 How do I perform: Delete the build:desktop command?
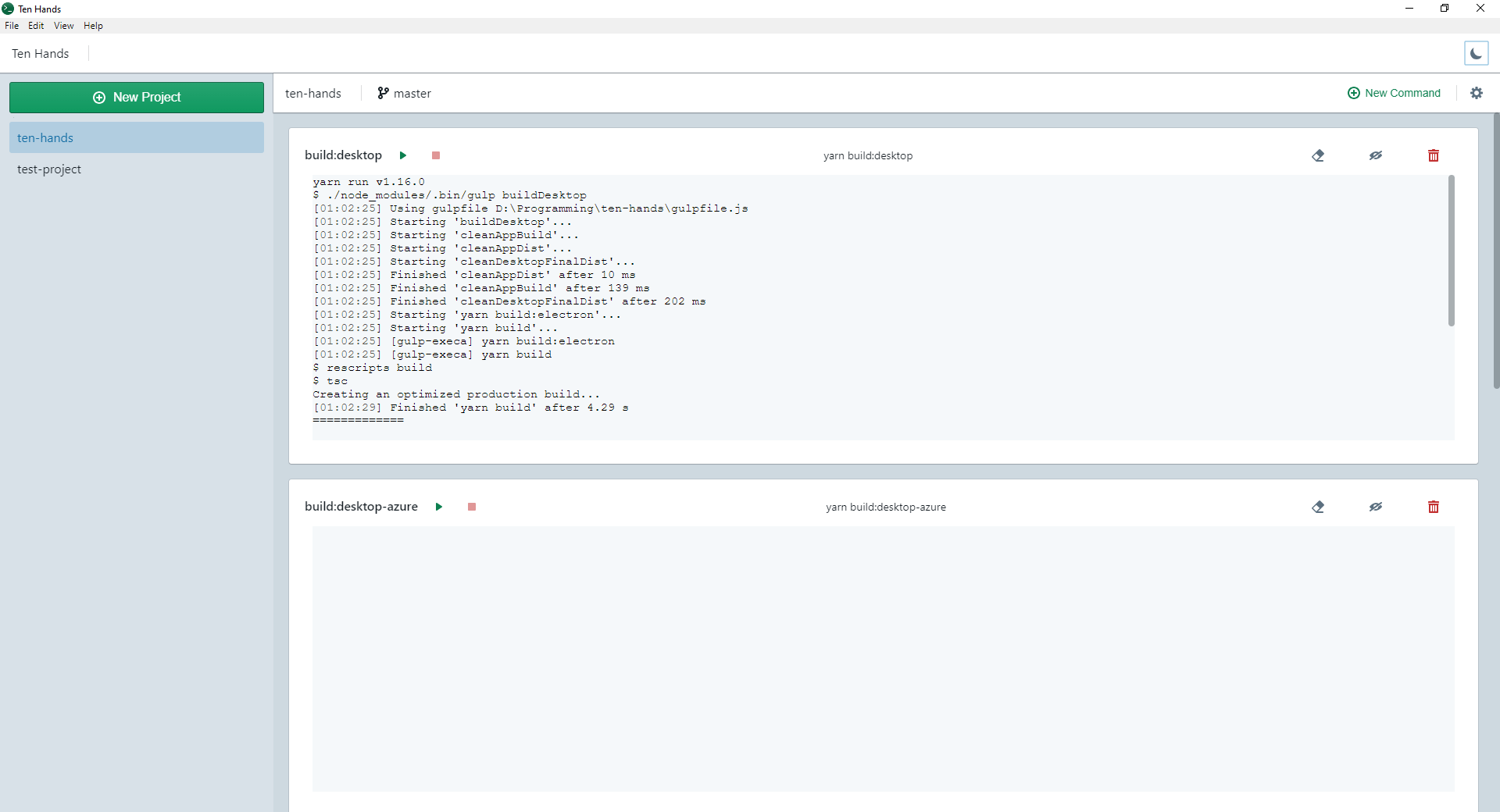[1434, 155]
